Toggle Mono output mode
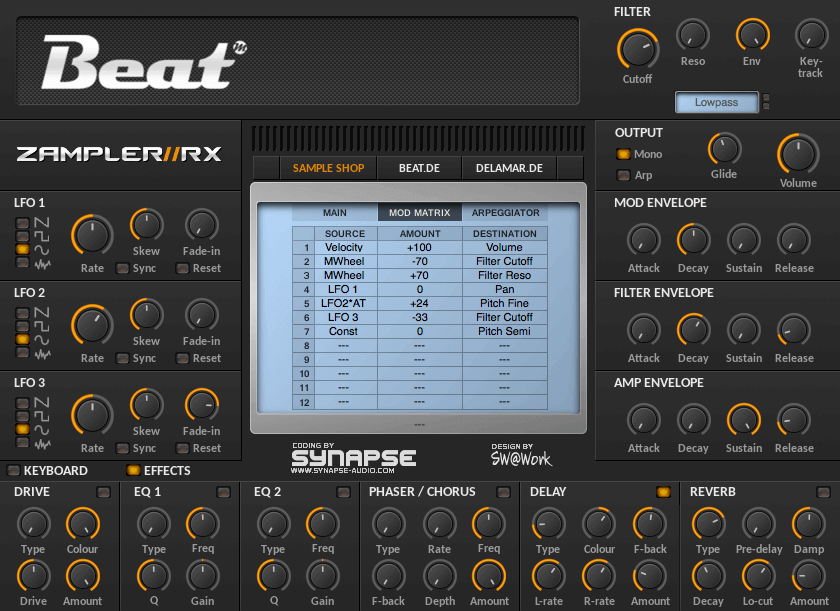This screenshot has height=611, width=840. pos(623,154)
